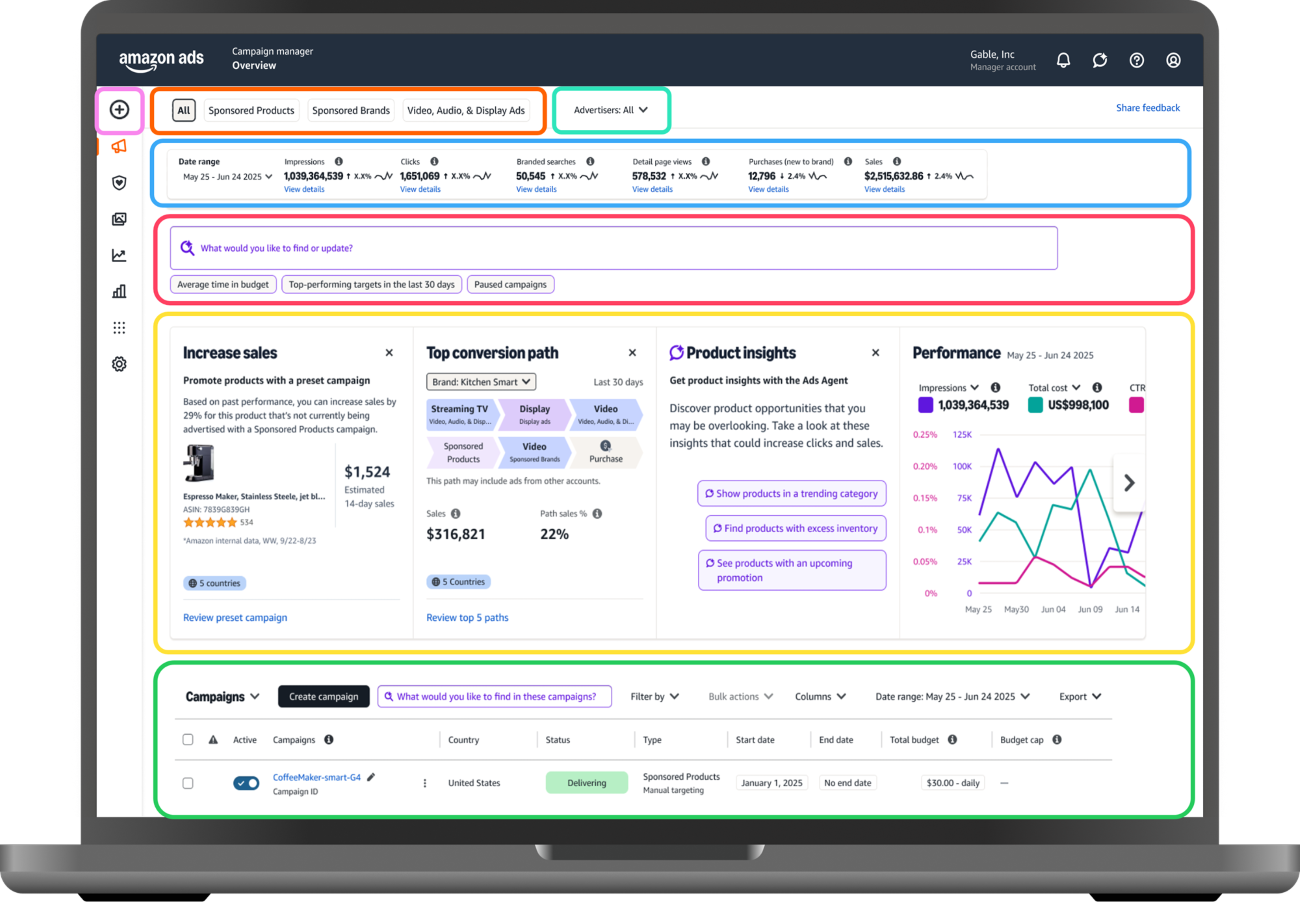This screenshot has width=1300, height=902.
Task: Open the notifications bell icon
Action: 1063,60
